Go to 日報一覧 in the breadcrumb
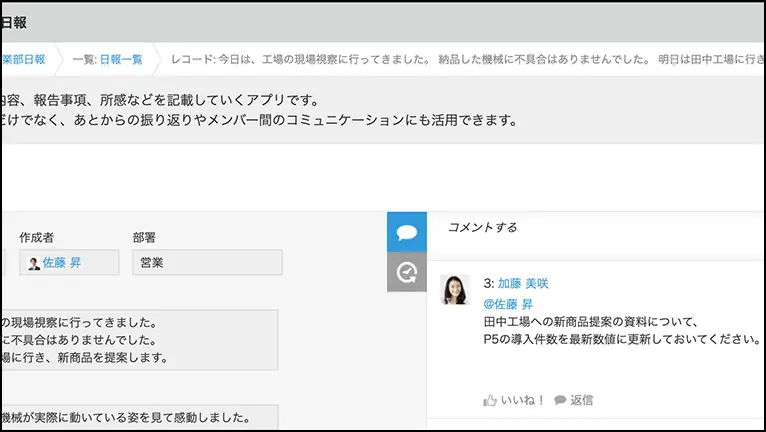The width and height of the screenshot is (766, 432). [x=121, y=59]
